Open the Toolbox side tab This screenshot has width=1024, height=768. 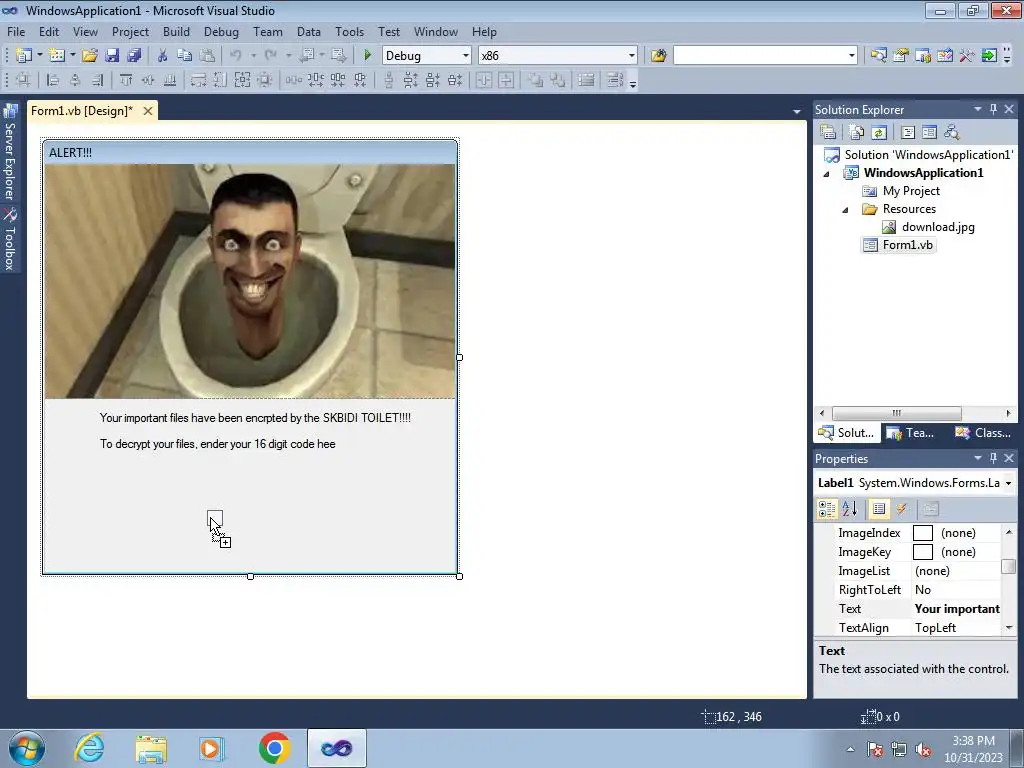10,240
